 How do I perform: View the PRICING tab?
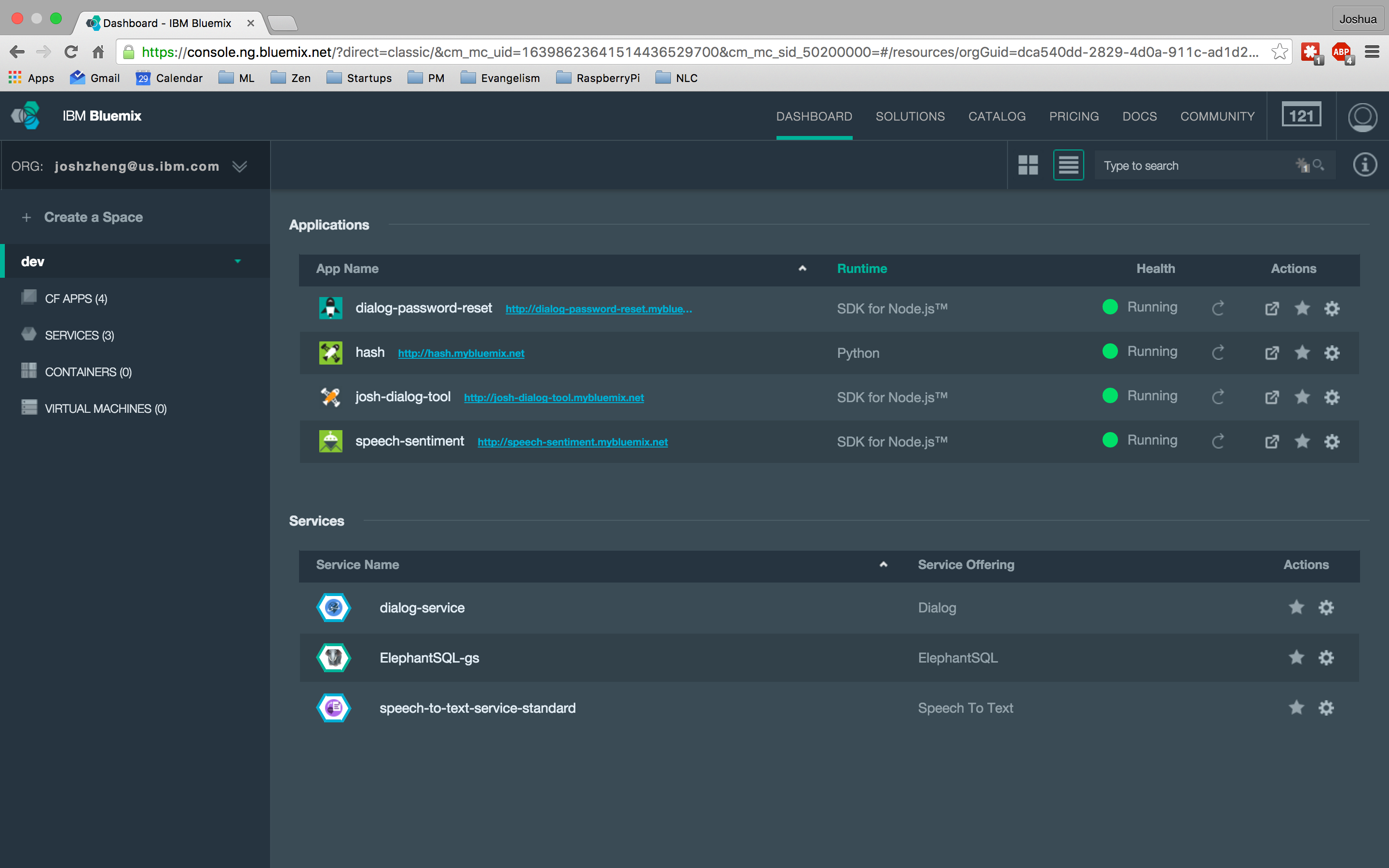click(1074, 117)
